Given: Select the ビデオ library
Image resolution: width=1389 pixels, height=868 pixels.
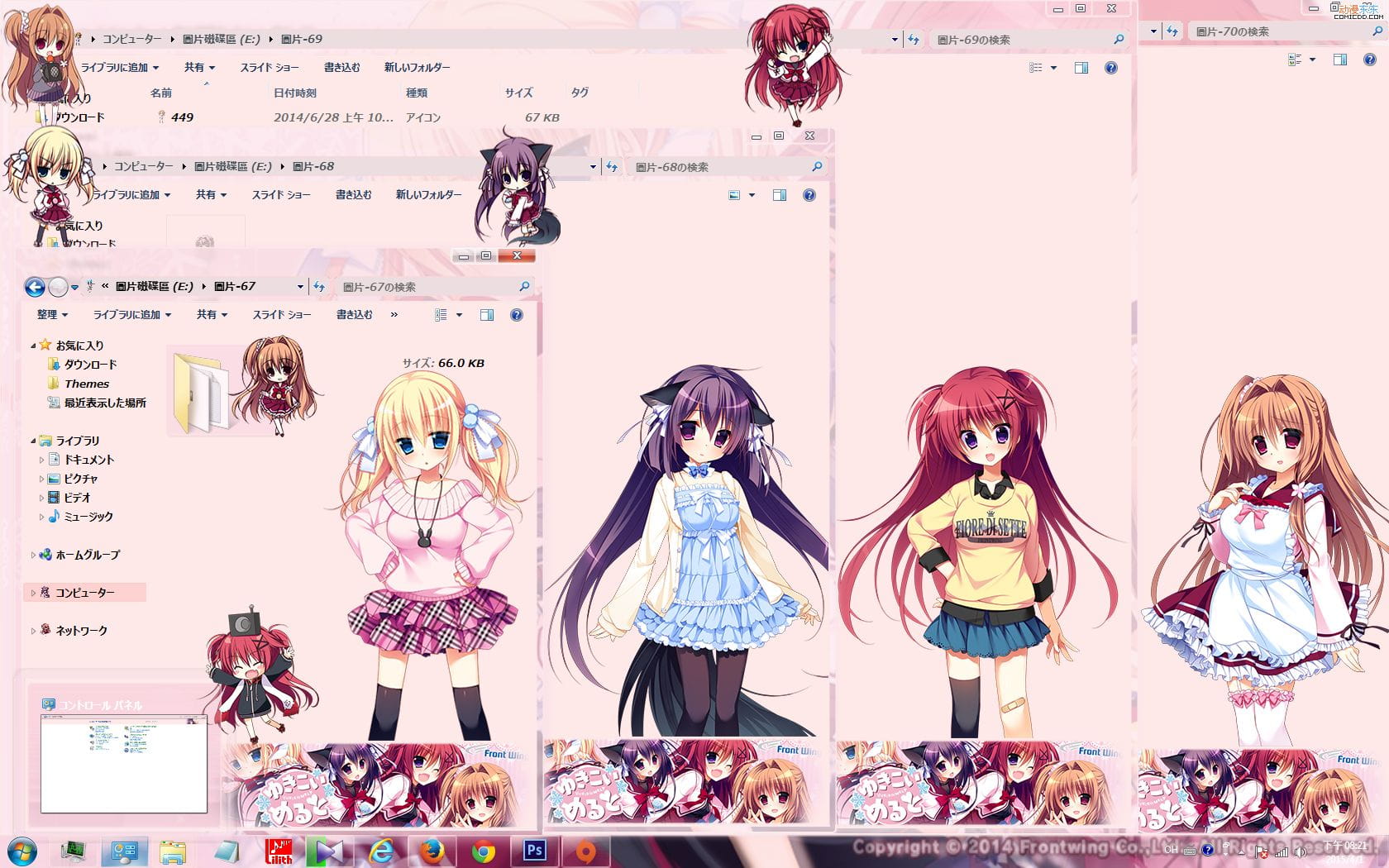Looking at the screenshot, I should click(x=69, y=498).
